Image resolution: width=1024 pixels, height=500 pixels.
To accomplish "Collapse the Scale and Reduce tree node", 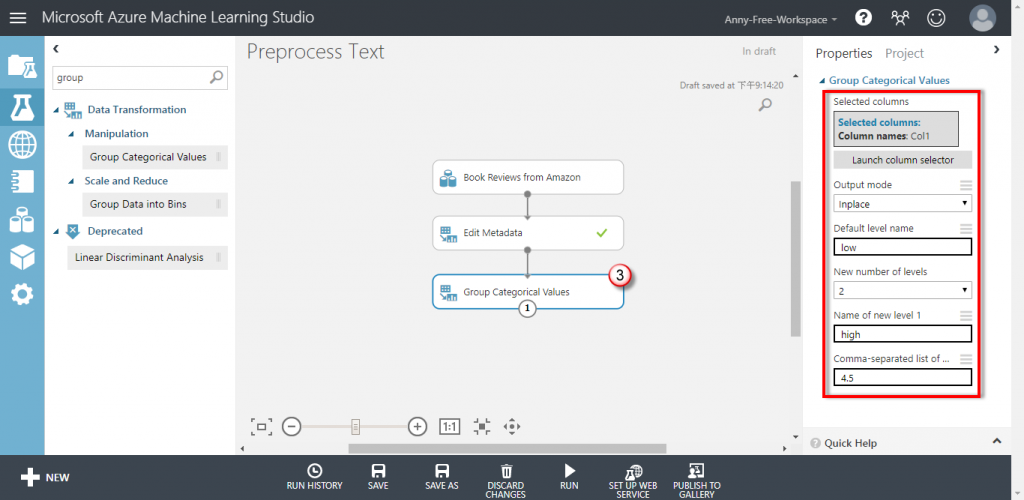I will coord(72,181).
